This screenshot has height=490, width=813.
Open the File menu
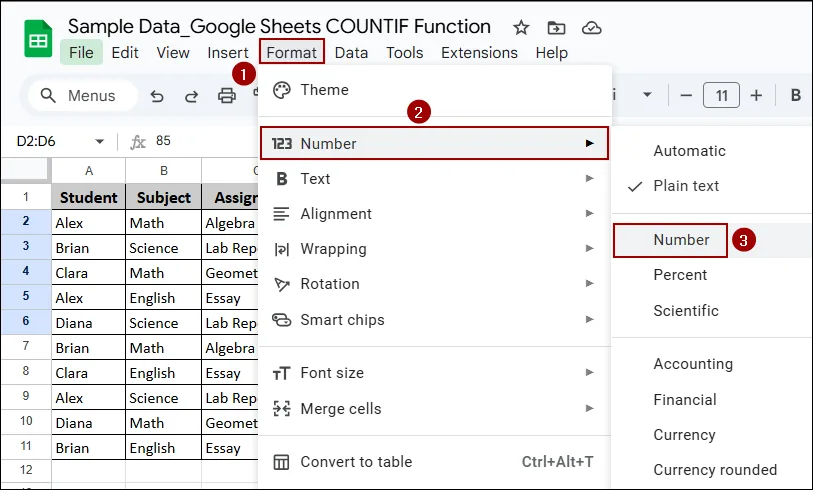pos(81,52)
